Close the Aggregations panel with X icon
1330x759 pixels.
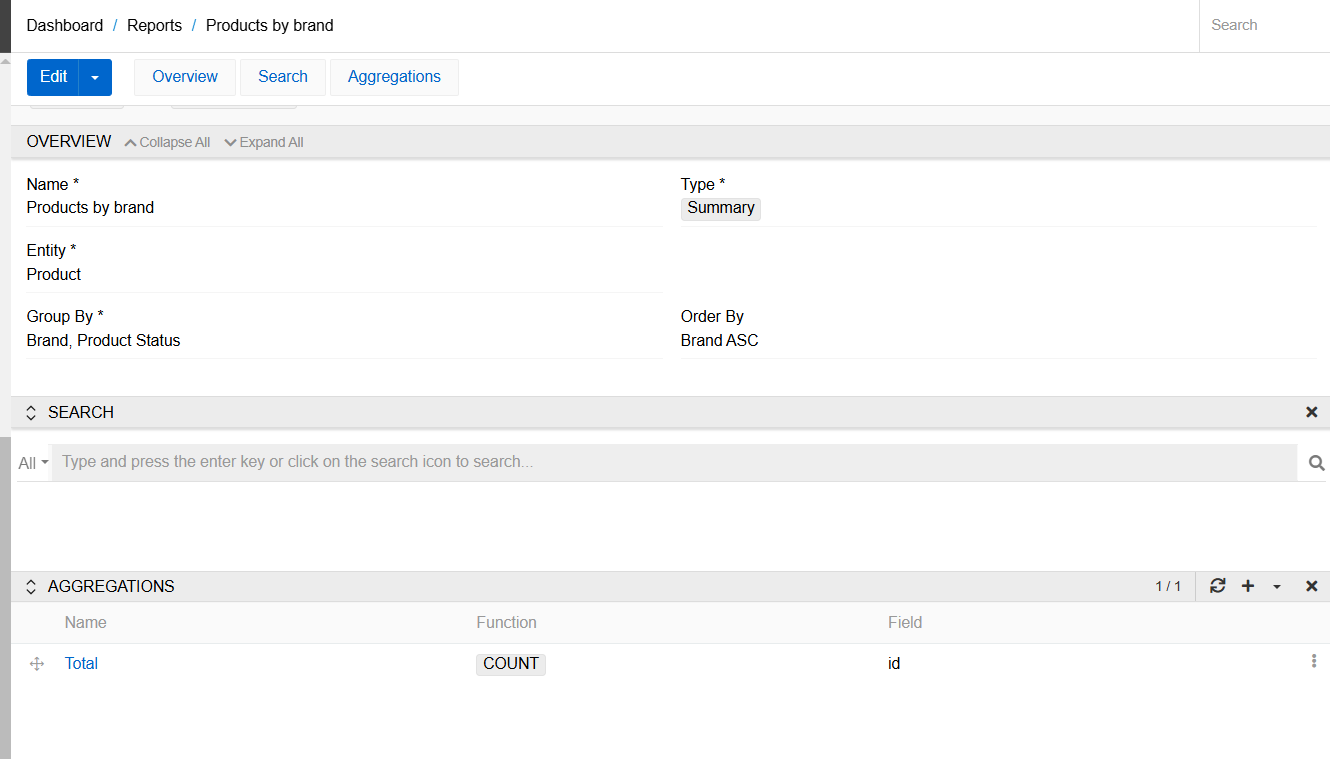point(1311,586)
